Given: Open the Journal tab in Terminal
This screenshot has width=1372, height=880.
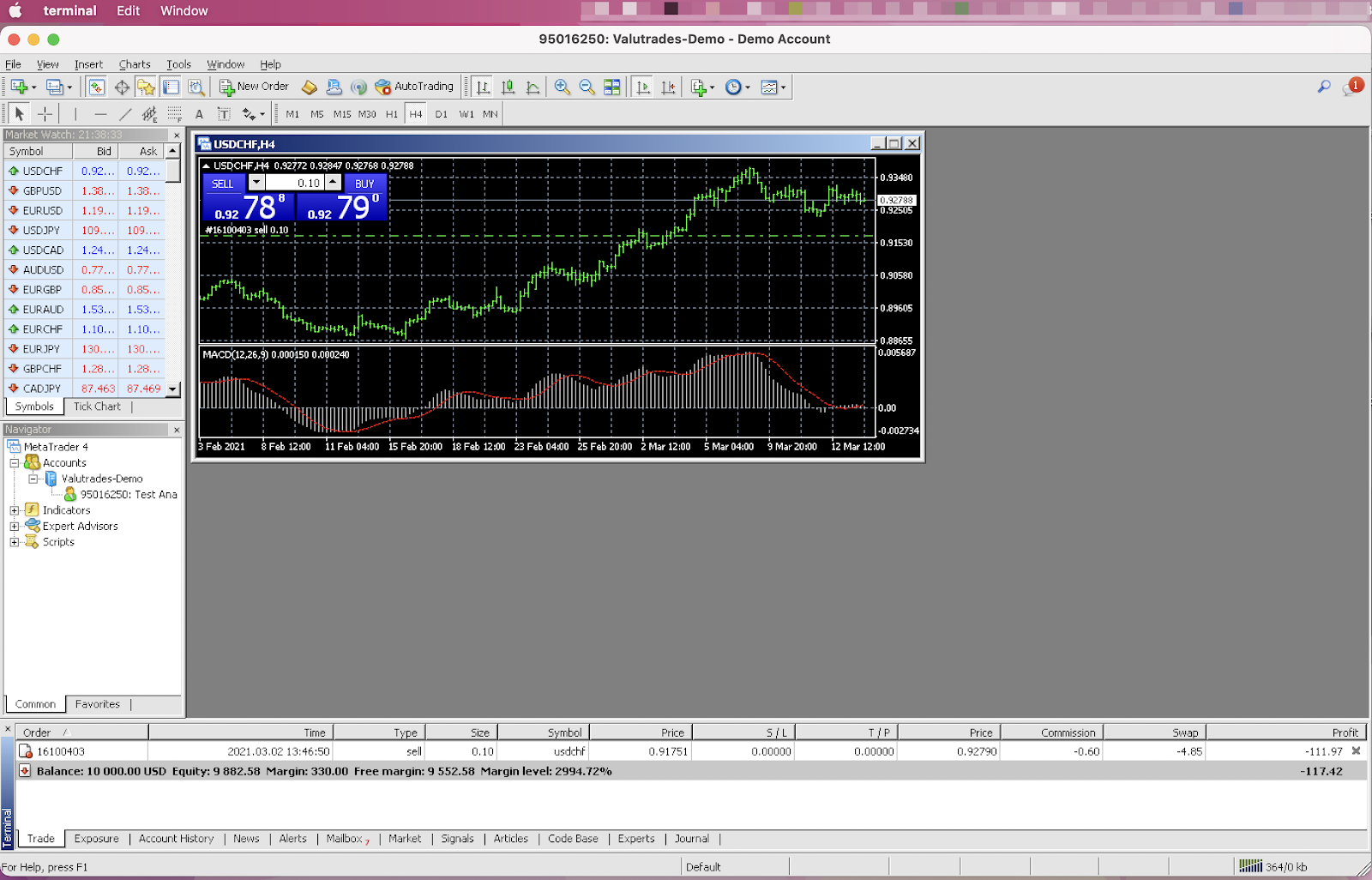Looking at the screenshot, I should click(691, 839).
